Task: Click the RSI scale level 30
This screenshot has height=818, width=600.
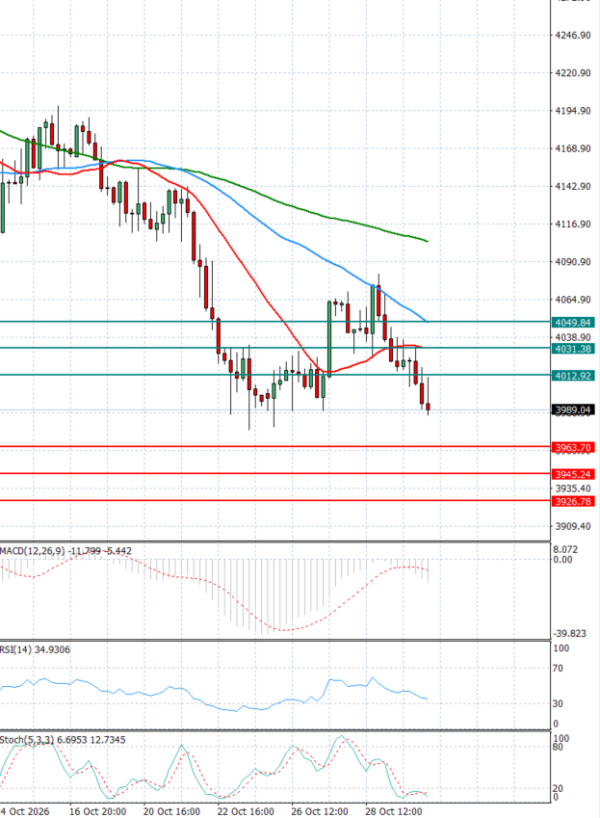Action: coord(558,704)
